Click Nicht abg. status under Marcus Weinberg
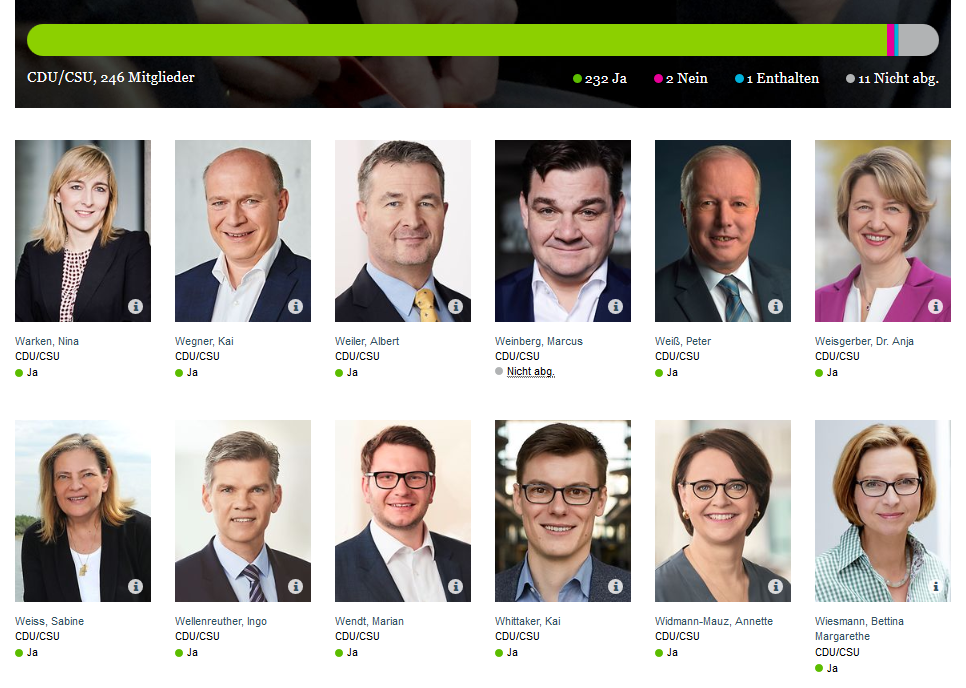This screenshot has height=688, width=966. click(530, 371)
